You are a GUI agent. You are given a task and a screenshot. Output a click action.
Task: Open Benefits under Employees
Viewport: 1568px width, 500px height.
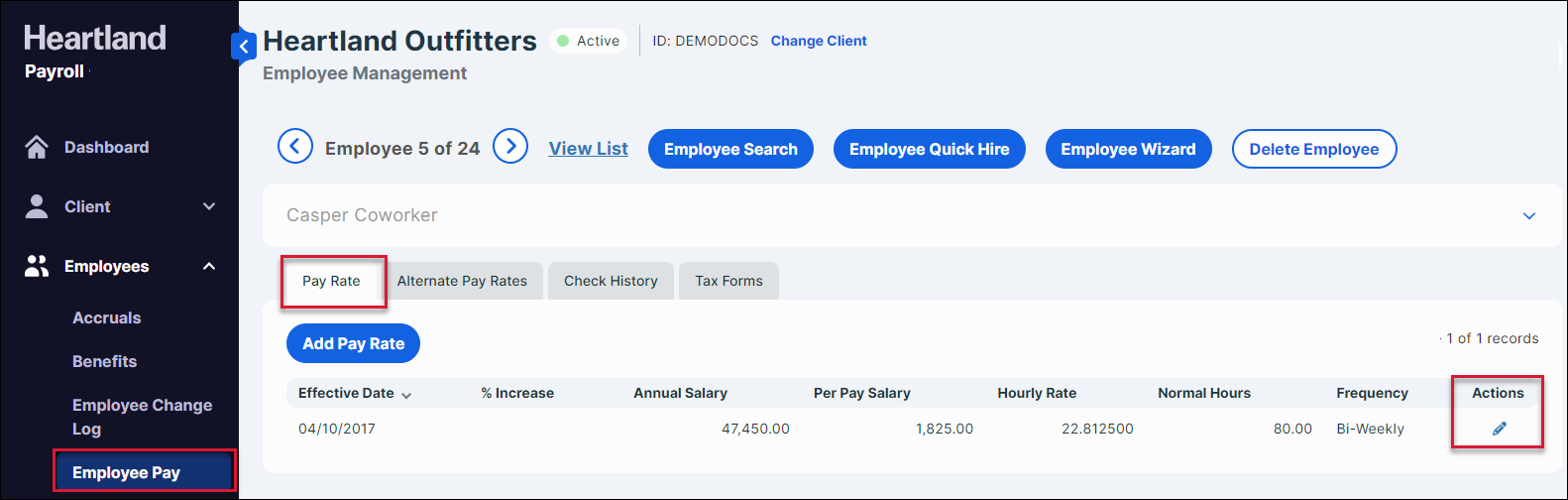(104, 361)
